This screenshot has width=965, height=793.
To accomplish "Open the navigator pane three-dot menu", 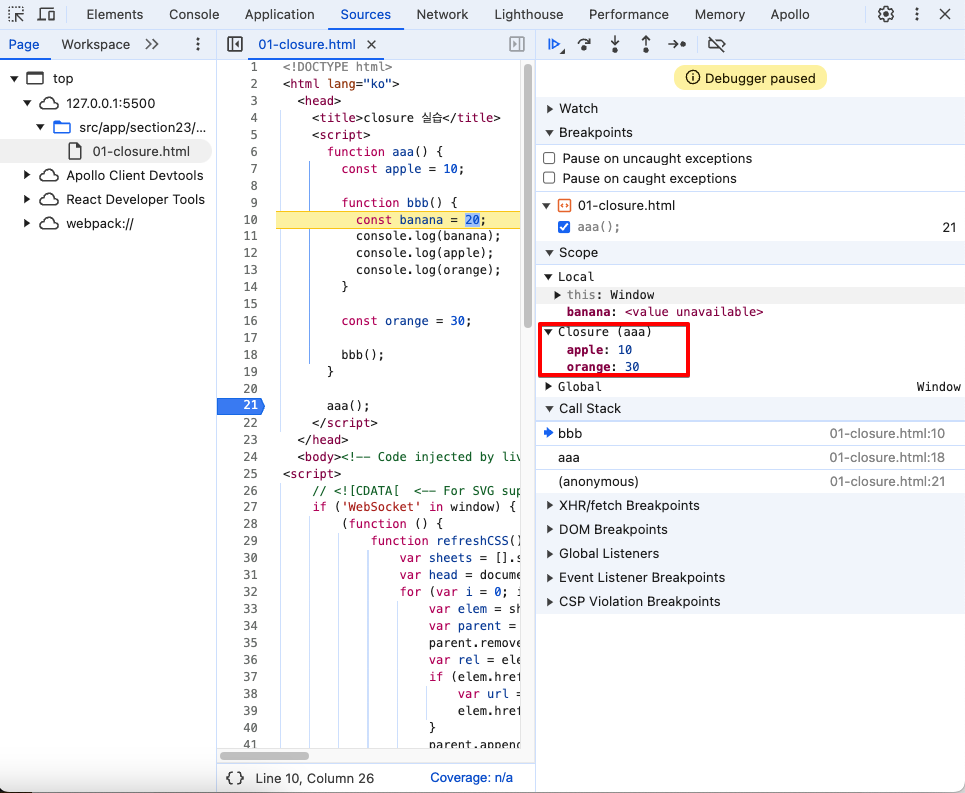I will 198,44.
